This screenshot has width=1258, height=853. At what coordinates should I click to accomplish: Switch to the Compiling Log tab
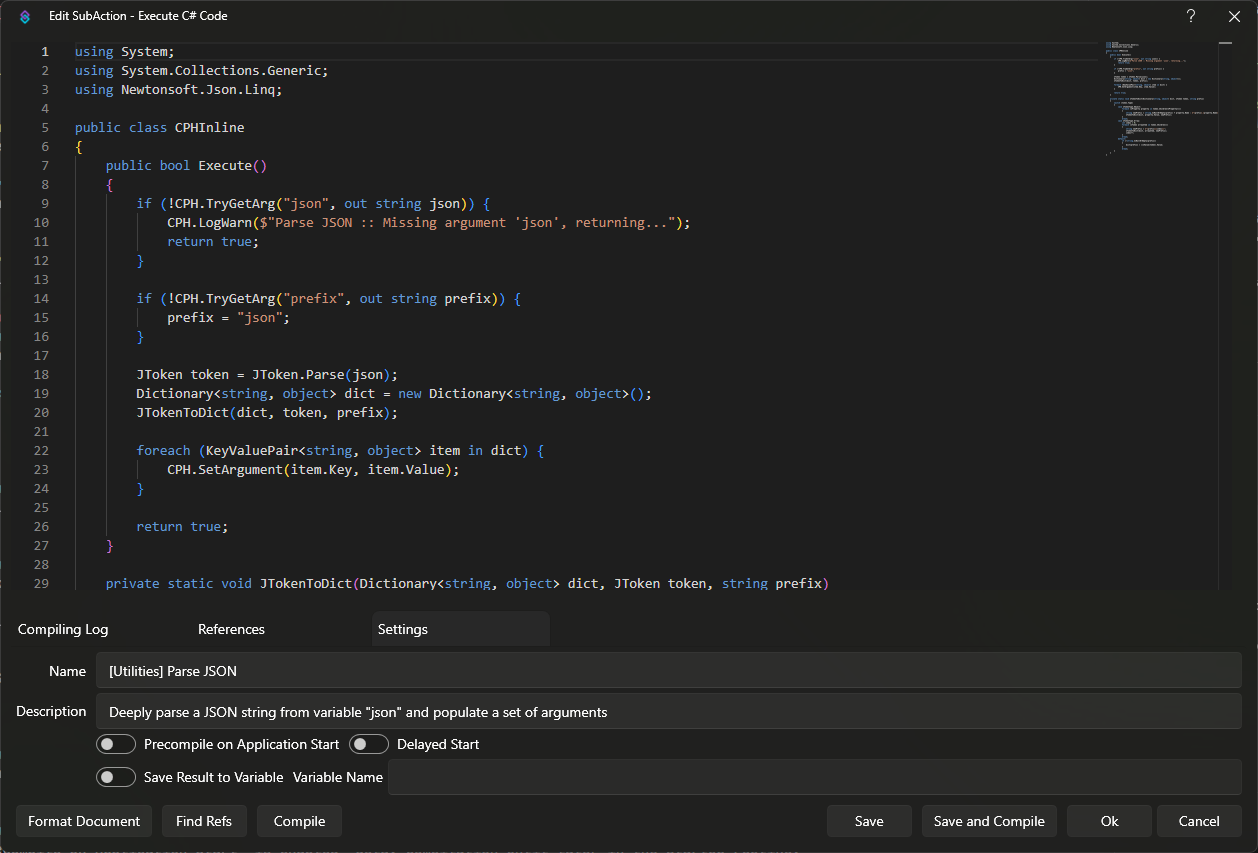pyautogui.click(x=62, y=629)
